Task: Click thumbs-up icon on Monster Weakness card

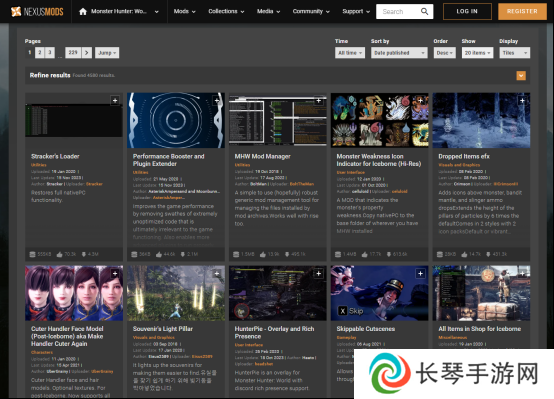Action: tap(364, 254)
